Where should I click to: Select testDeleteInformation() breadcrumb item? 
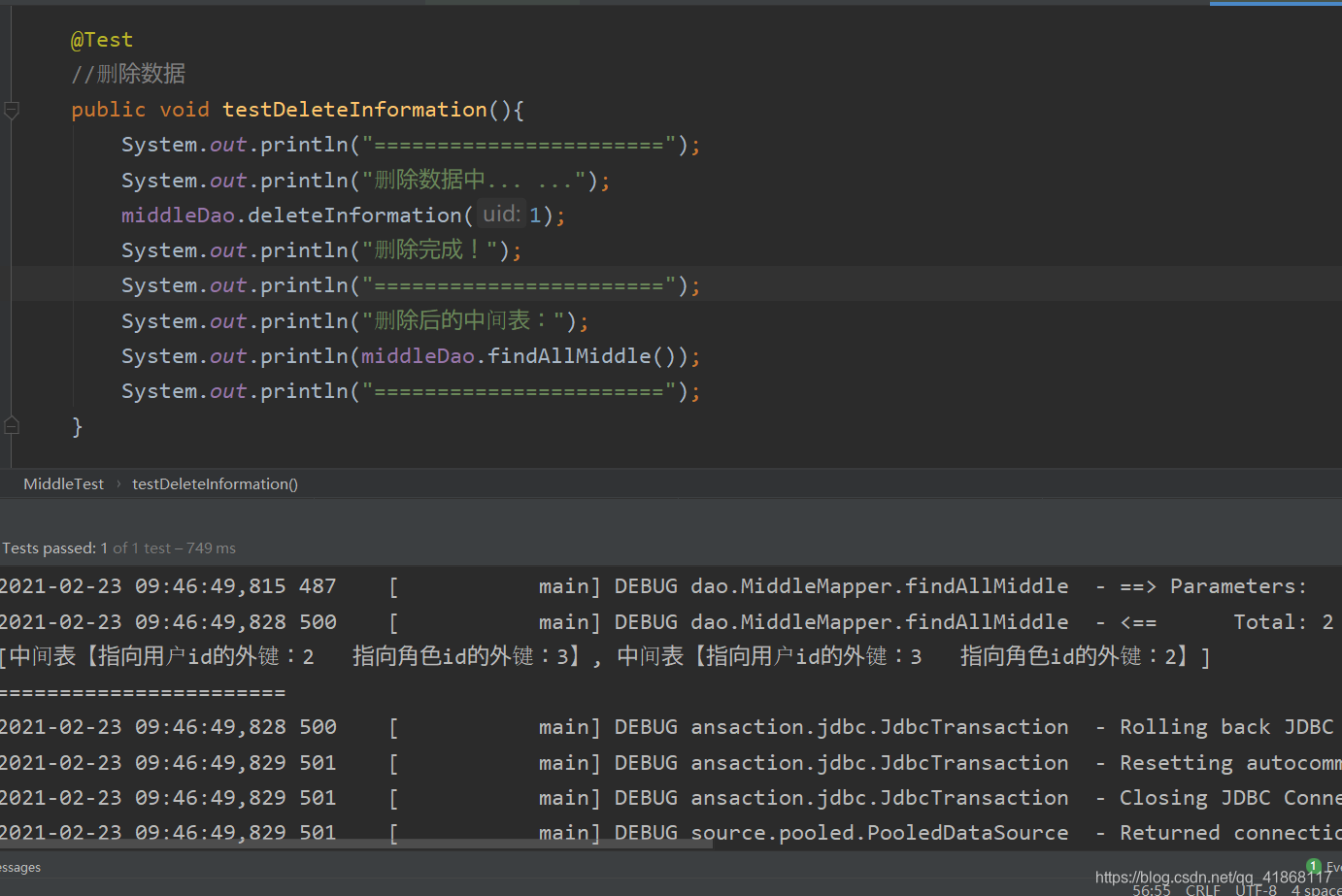click(x=215, y=483)
